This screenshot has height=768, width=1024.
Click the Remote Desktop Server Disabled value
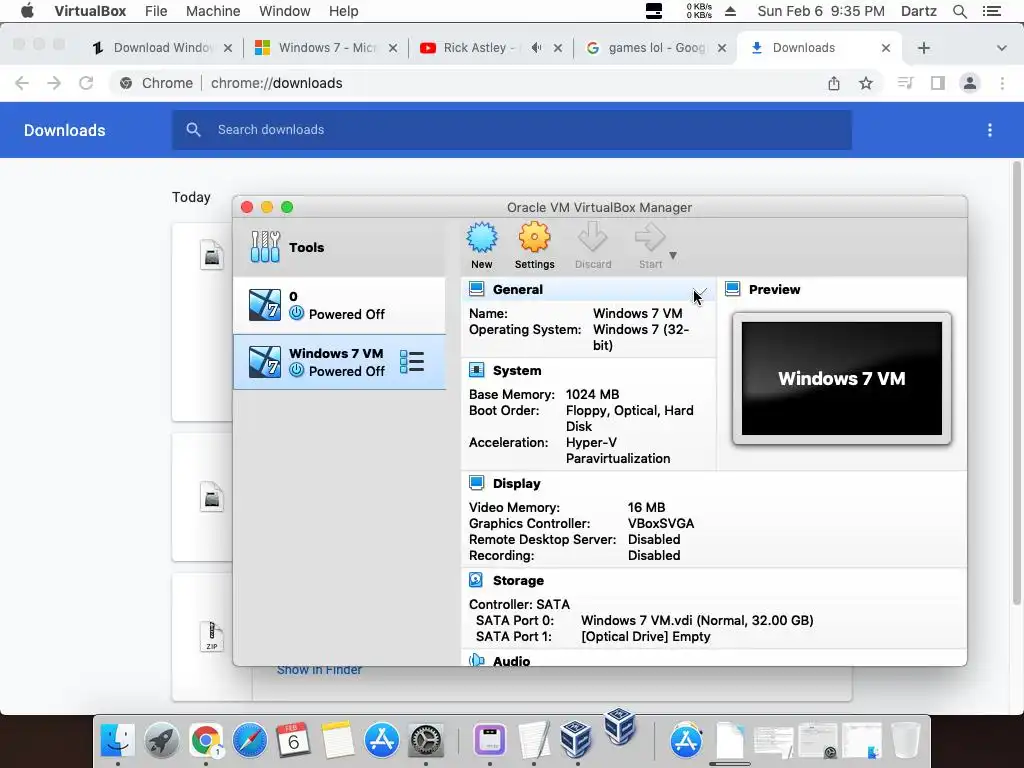(654, 539)
